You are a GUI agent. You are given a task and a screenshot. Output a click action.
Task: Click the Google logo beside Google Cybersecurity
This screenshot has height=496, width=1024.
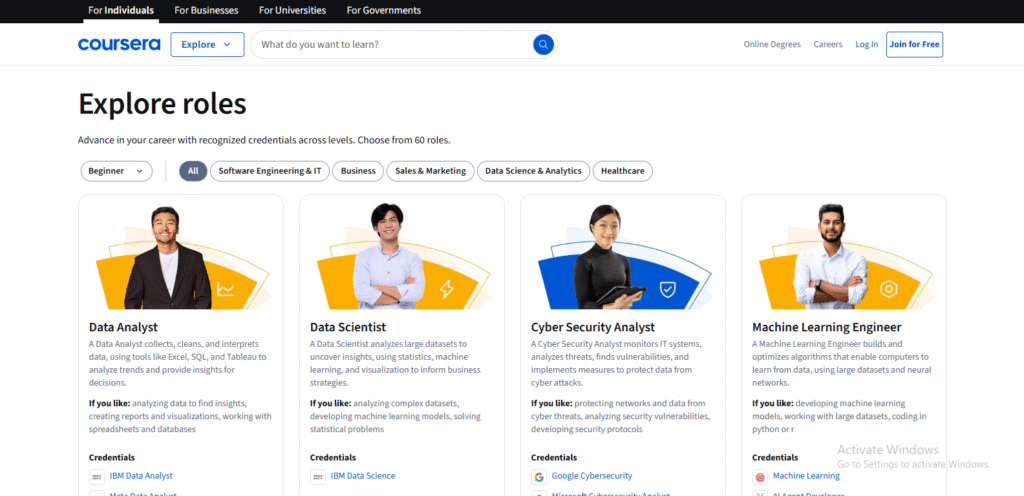click(538, 476)
